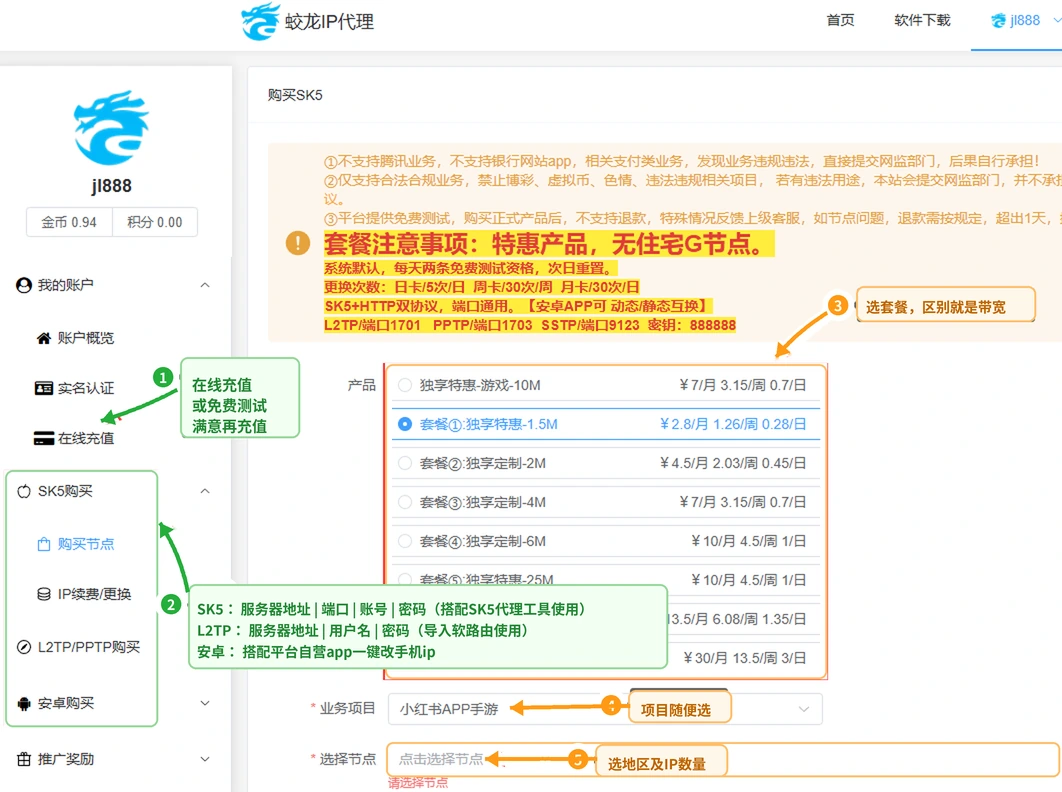Open 软件下载 in top navigation
The height and width of the screenshot is (792, 1062).
[x=922, y=20]
